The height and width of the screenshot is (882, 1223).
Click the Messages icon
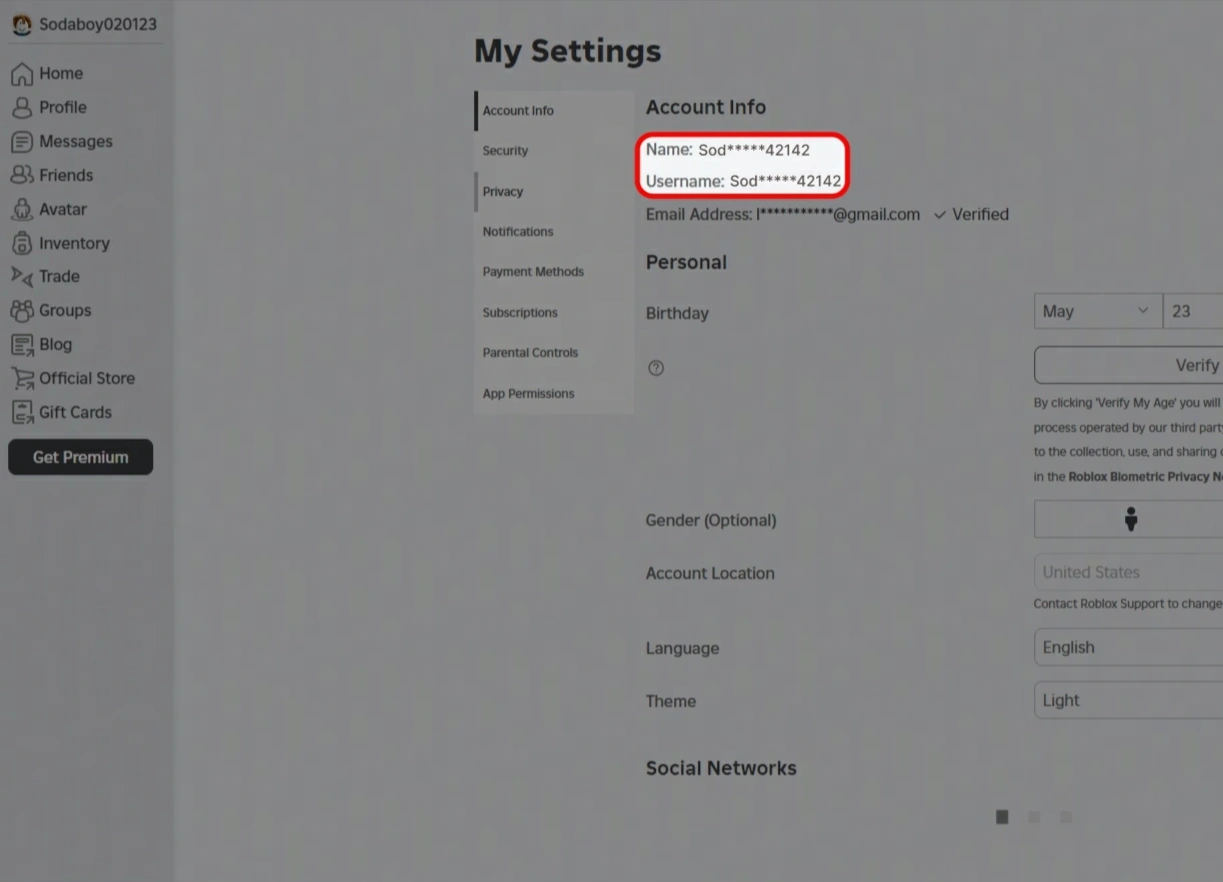tap(21, 142)
